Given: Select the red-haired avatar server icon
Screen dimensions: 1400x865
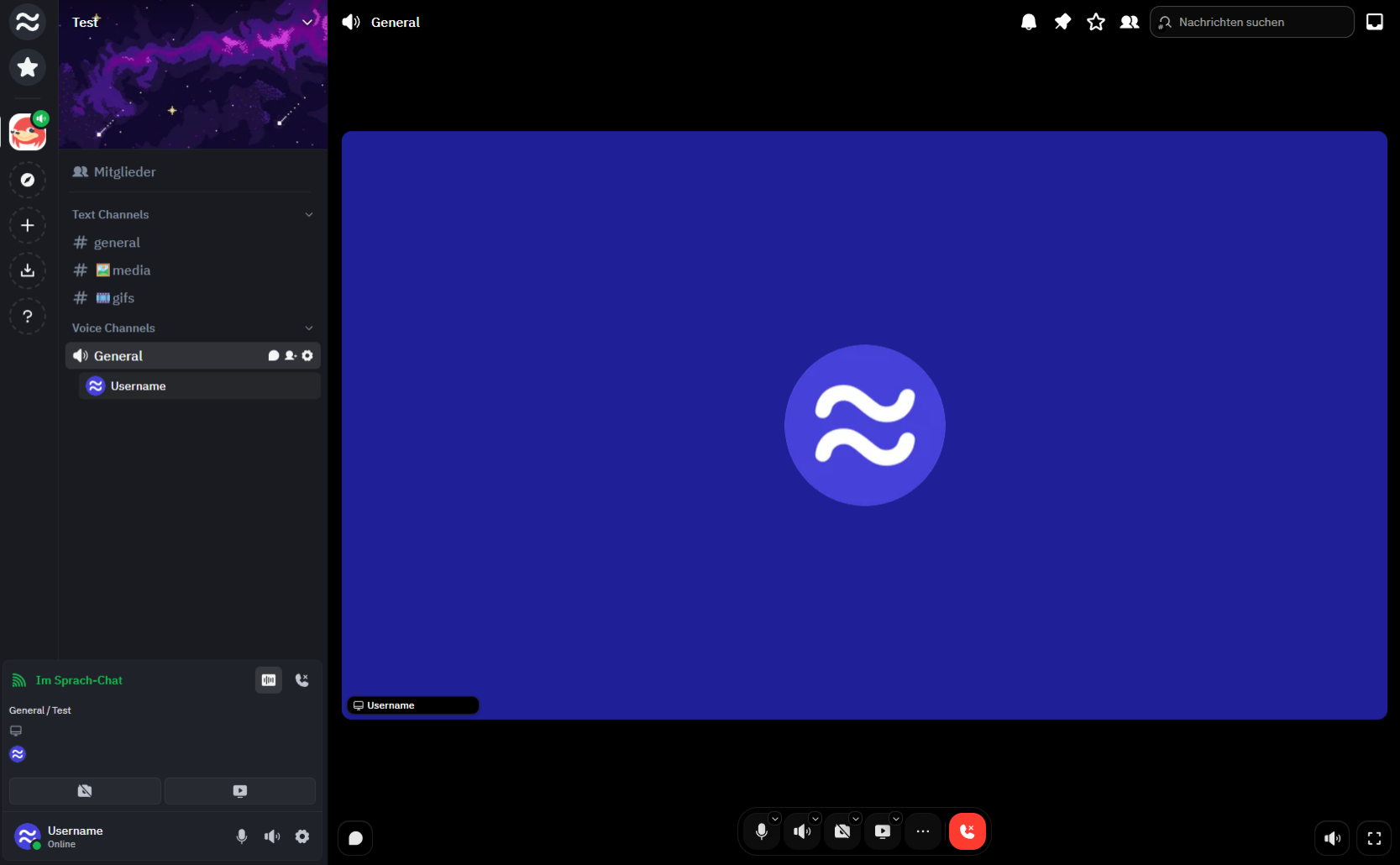Looking at the screenshot, I should pyautogui.click(x=28, y=132).
